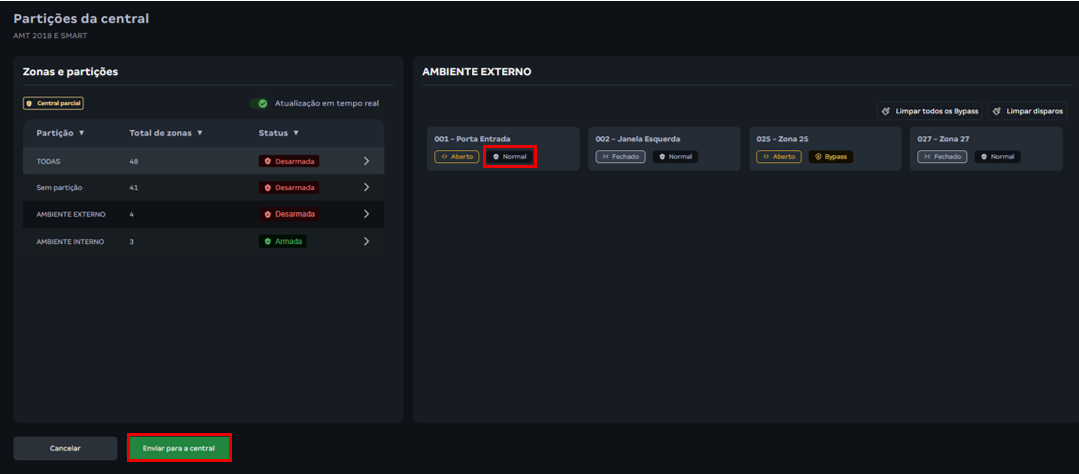The height and width of the screenshot is (474, 1079).
Task: Sort the table by Total de zonas
Action: click(166, 133)
